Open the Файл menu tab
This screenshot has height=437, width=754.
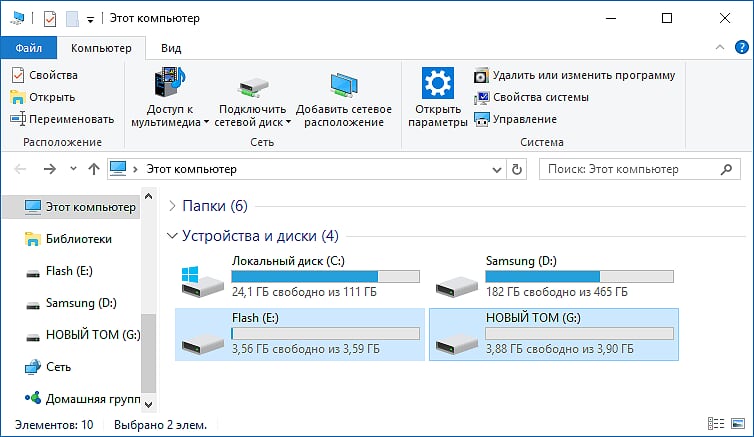(29, 48)
